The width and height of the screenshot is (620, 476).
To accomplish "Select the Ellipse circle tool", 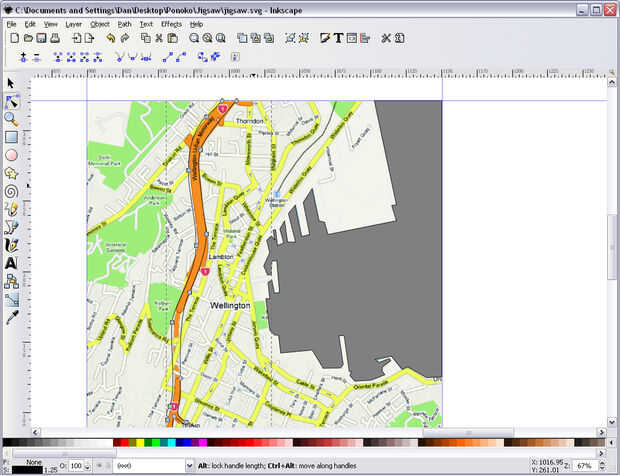I will (x=11, y=155).
